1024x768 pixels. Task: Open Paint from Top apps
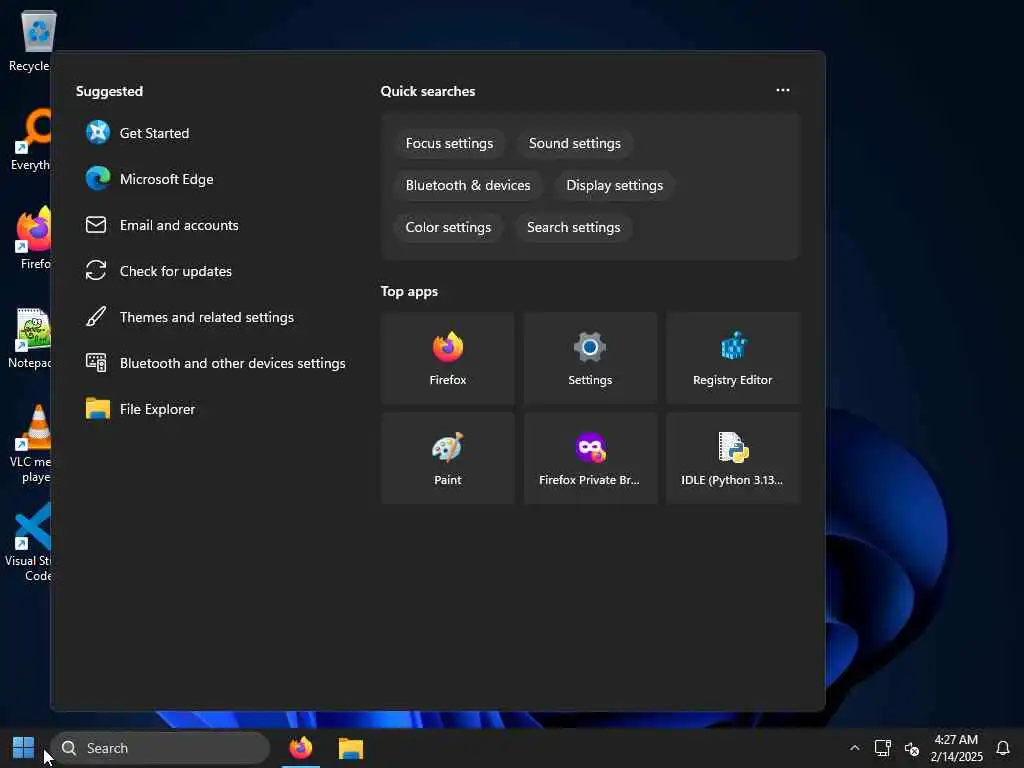coord(448,458)
